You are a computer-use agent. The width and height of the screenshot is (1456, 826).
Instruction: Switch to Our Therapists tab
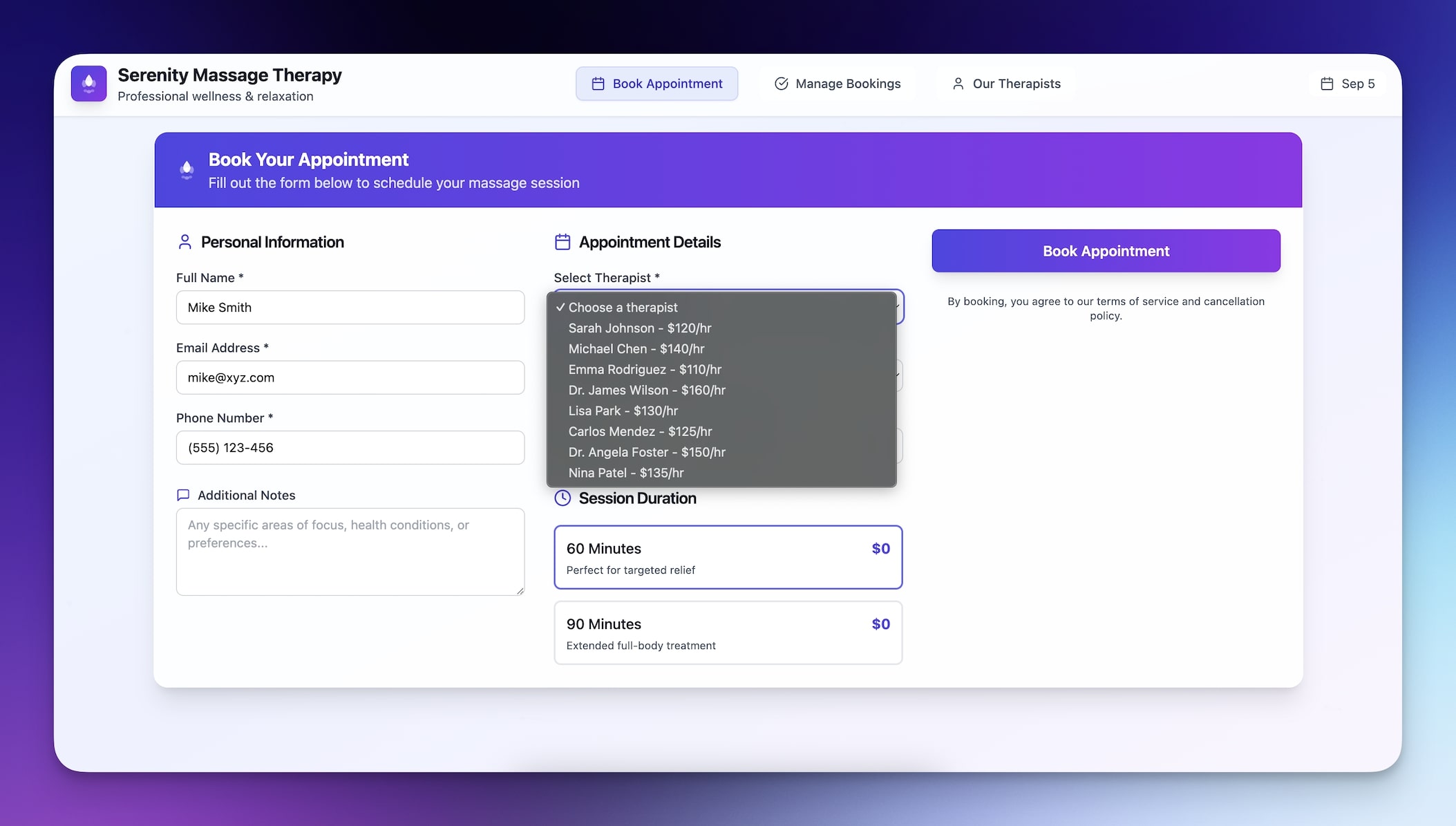pyautogui.click(x=1006, y=84)
